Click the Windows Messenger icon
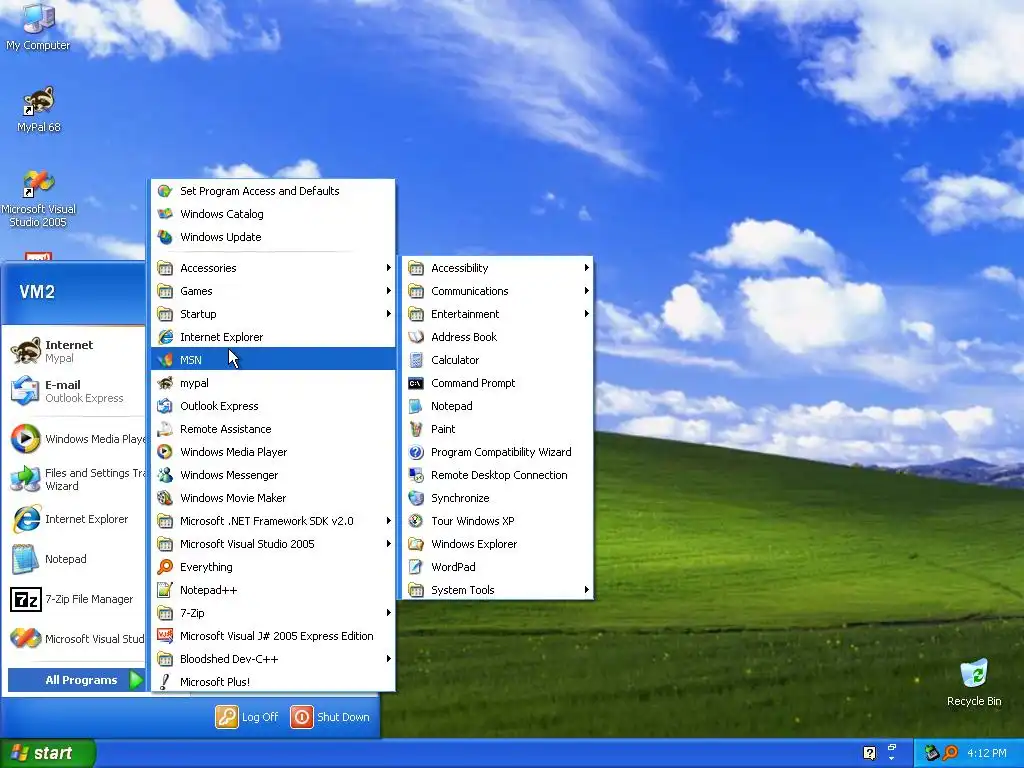 point(165,475)
